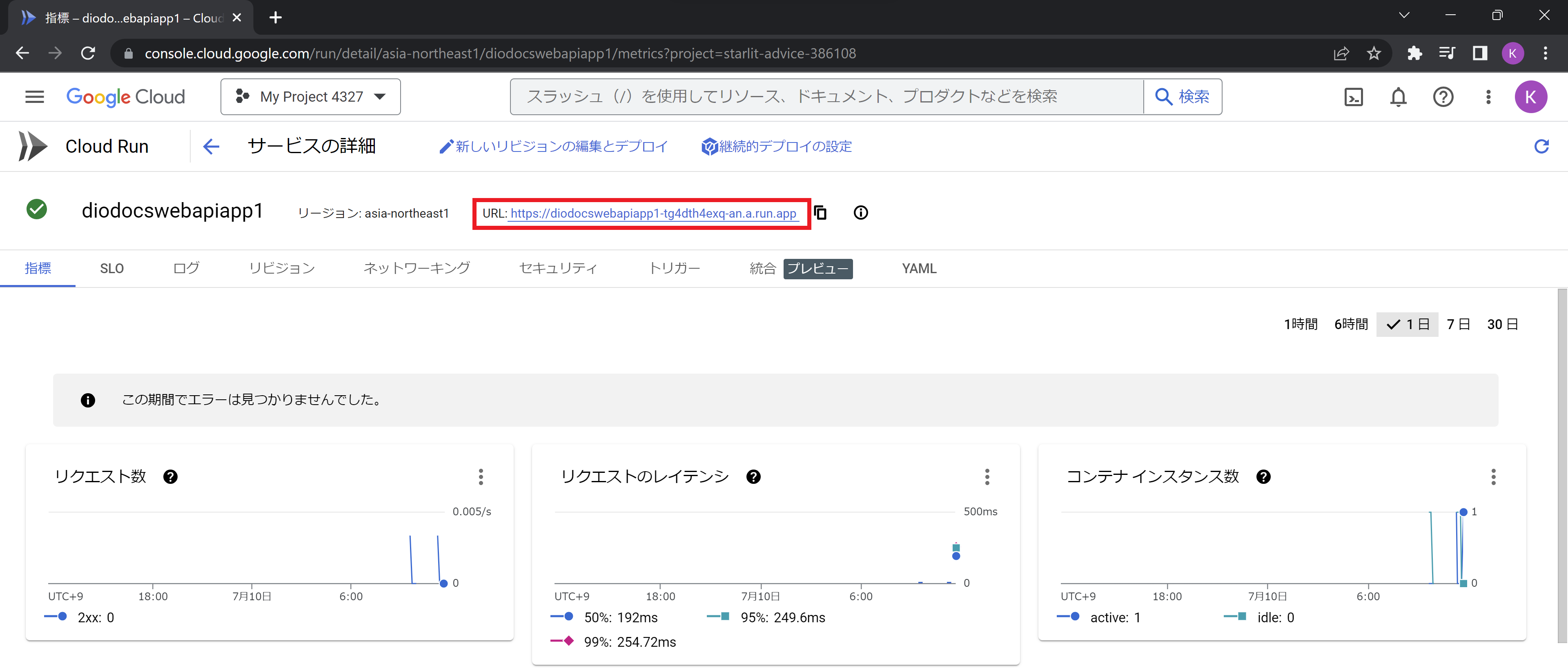Open リクエストのレイテンシ chart options menu

987,477
